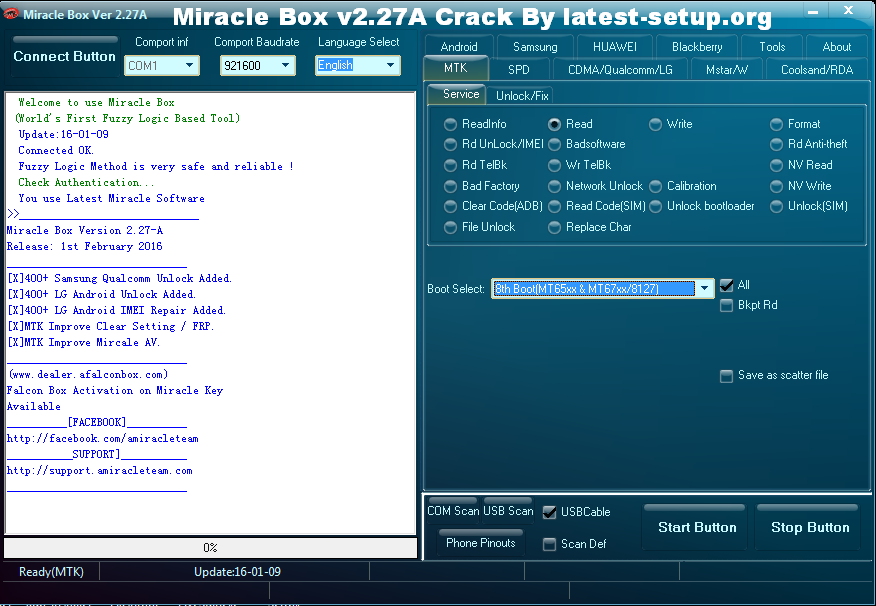Open Phone Pinouts

480,542
